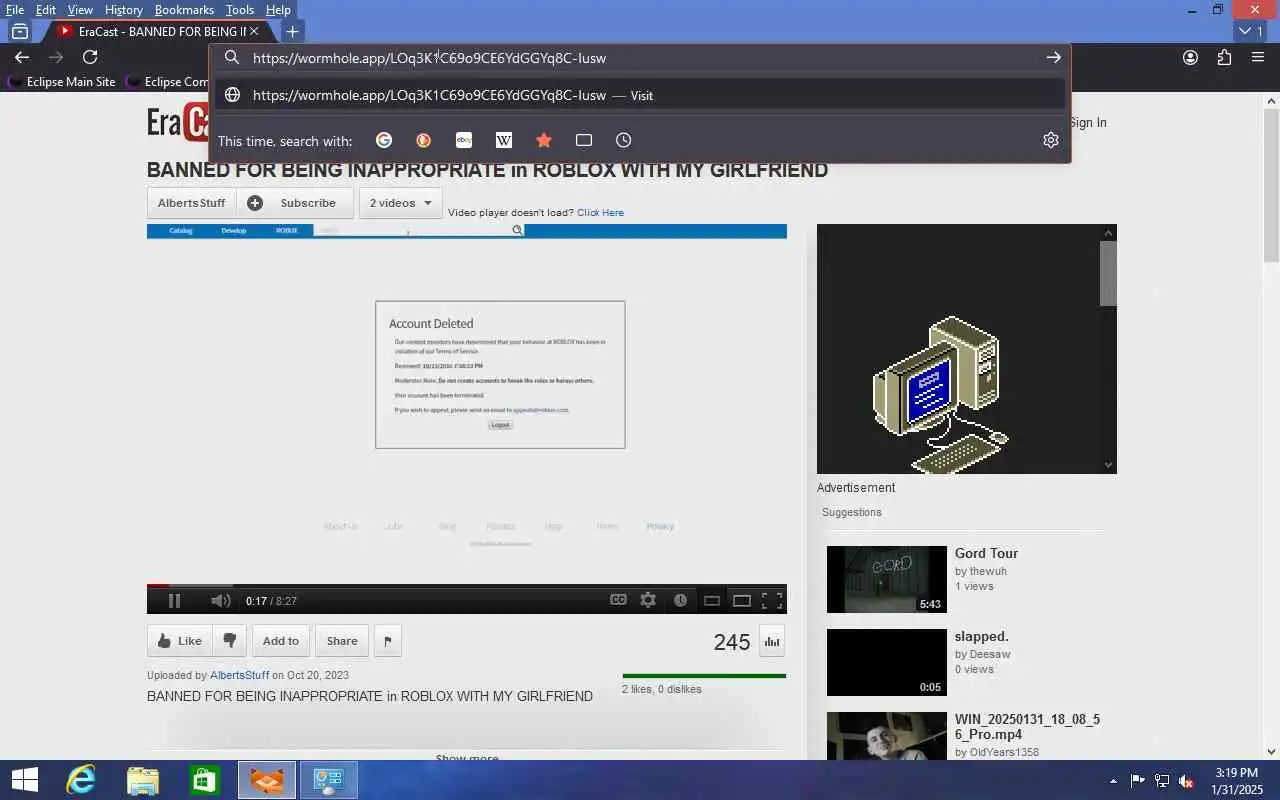The image size is (1280, 800).
Task: Like the video
Action: pyautogui.click(x=179, y=641)
